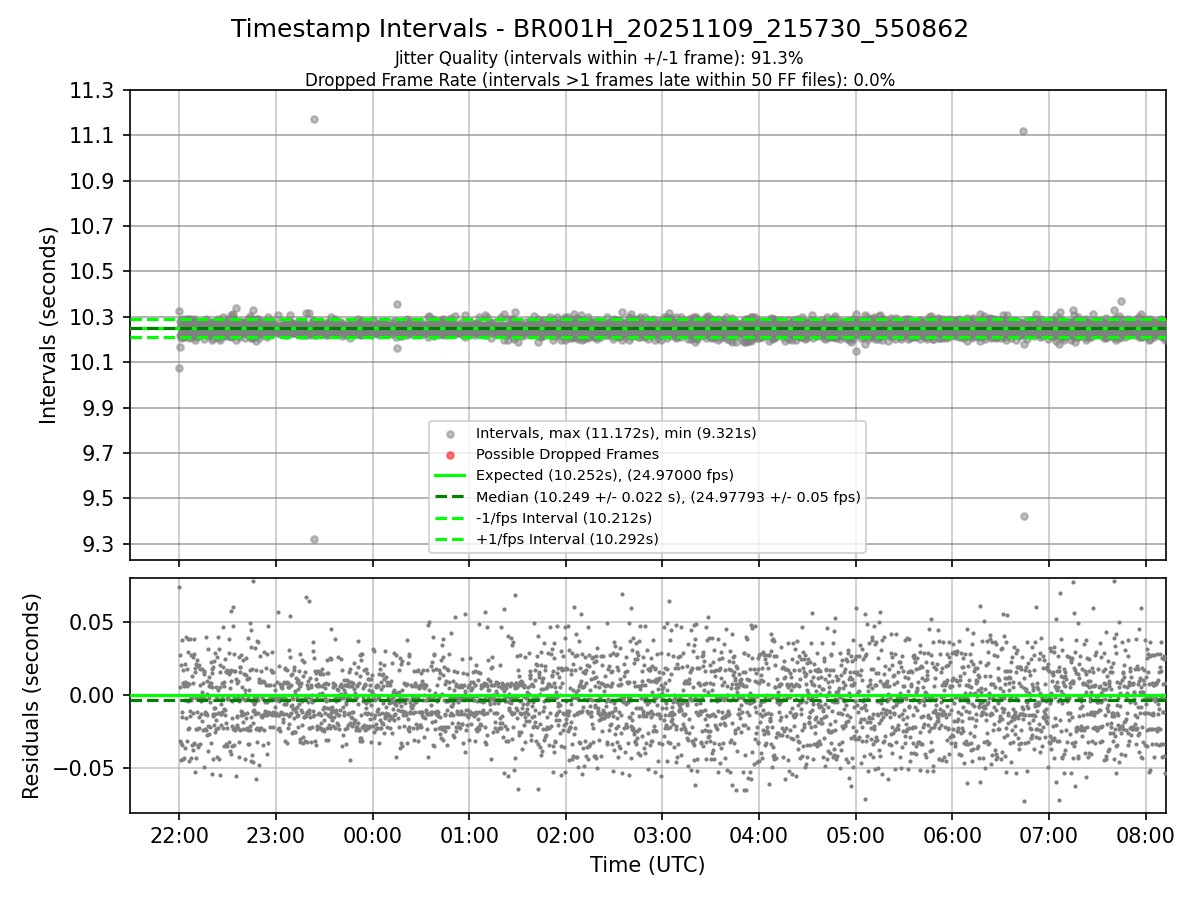The image size is (1200, 900).
Task: Click the '08:00' x-axis tick label
Action: [x=1145, y=835]
